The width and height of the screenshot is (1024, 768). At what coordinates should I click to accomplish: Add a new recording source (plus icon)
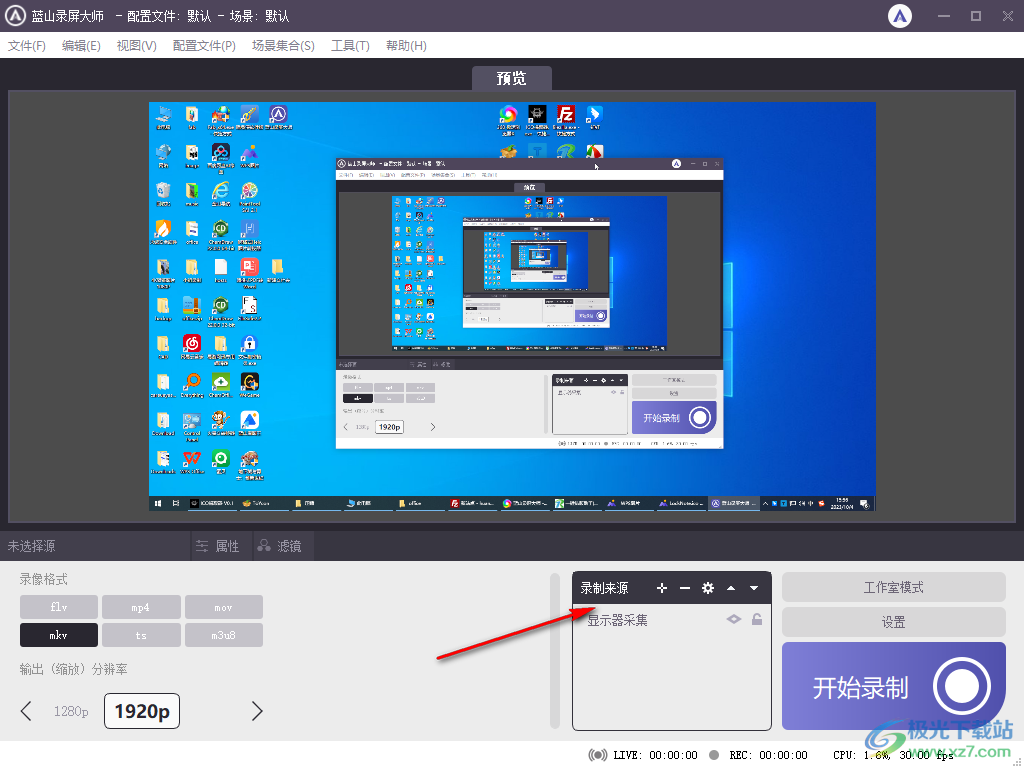pos(662,588)
